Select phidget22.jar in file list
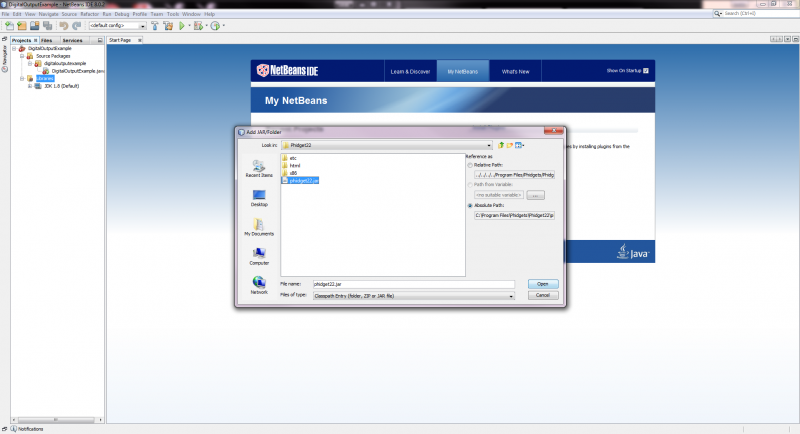The image size is (800, 434). click(x=301, y=181)
